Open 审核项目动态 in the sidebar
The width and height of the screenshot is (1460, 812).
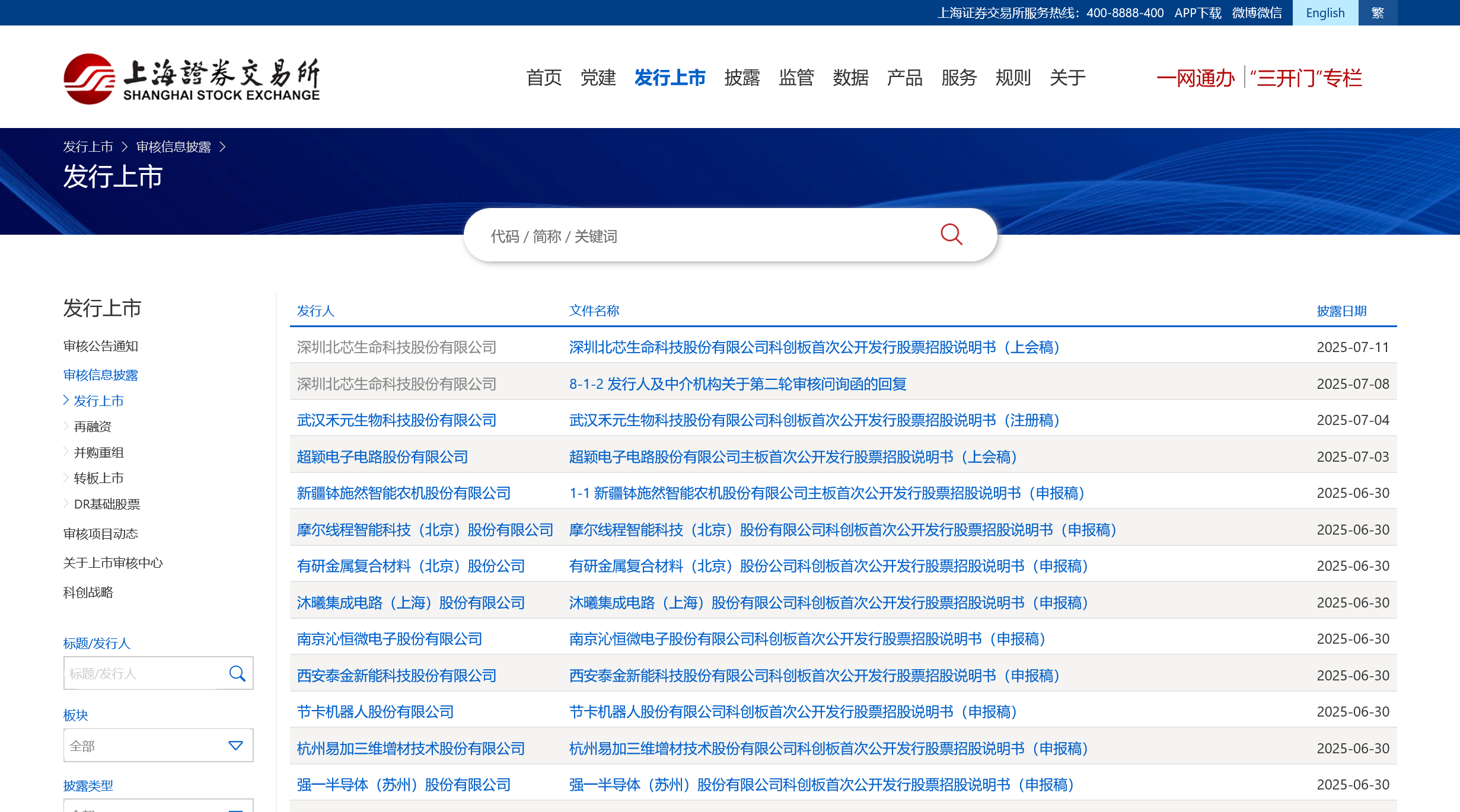click(101, 534)
